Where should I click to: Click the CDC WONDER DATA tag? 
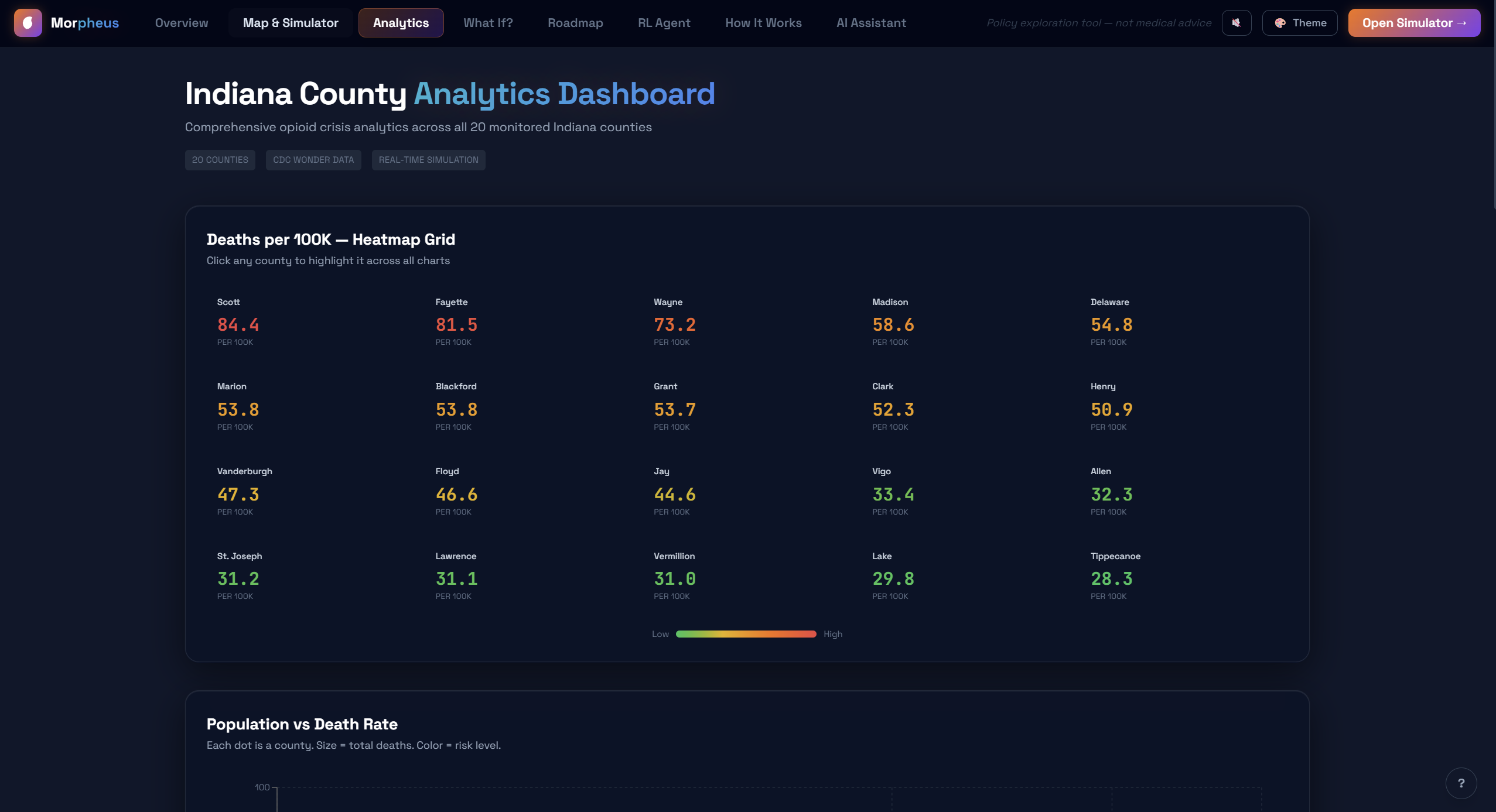point(313,160)
